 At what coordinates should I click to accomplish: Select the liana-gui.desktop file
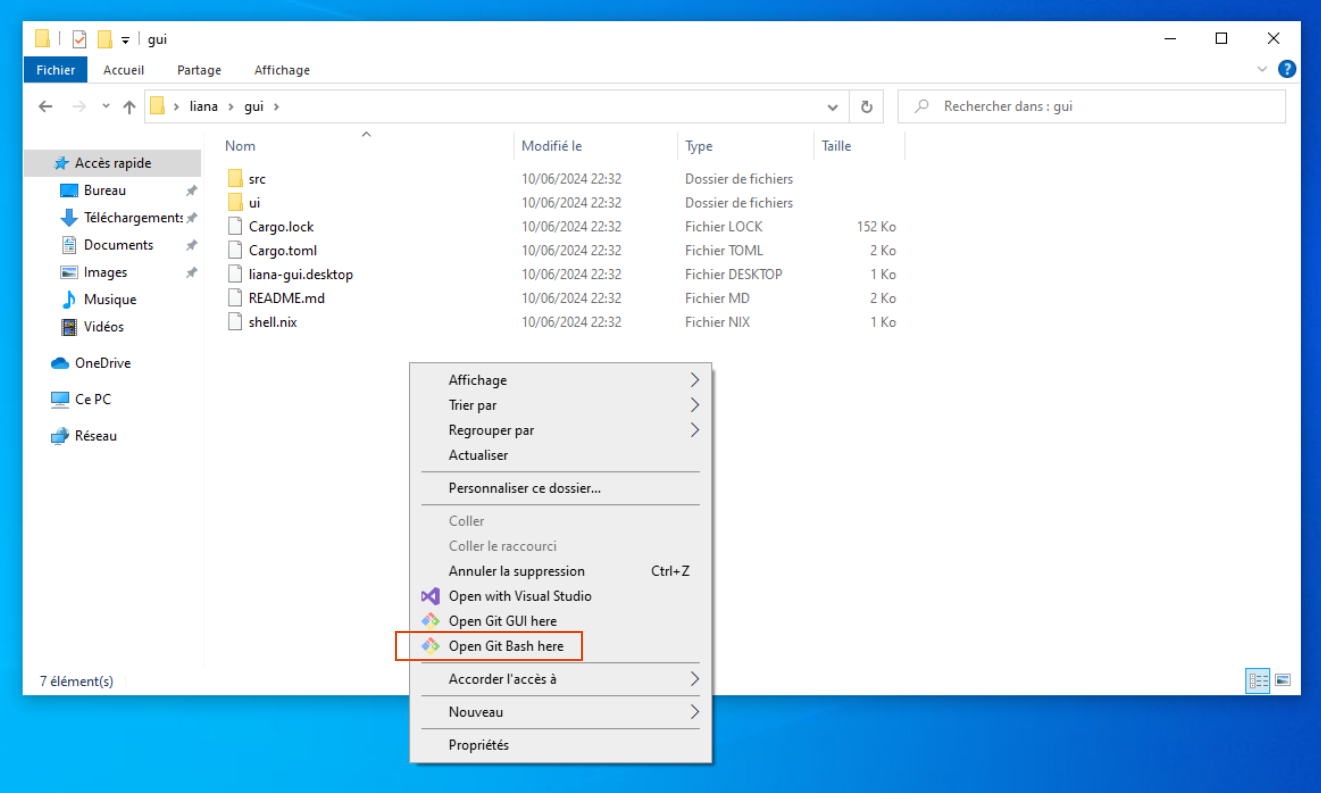[x=300, y=275]
